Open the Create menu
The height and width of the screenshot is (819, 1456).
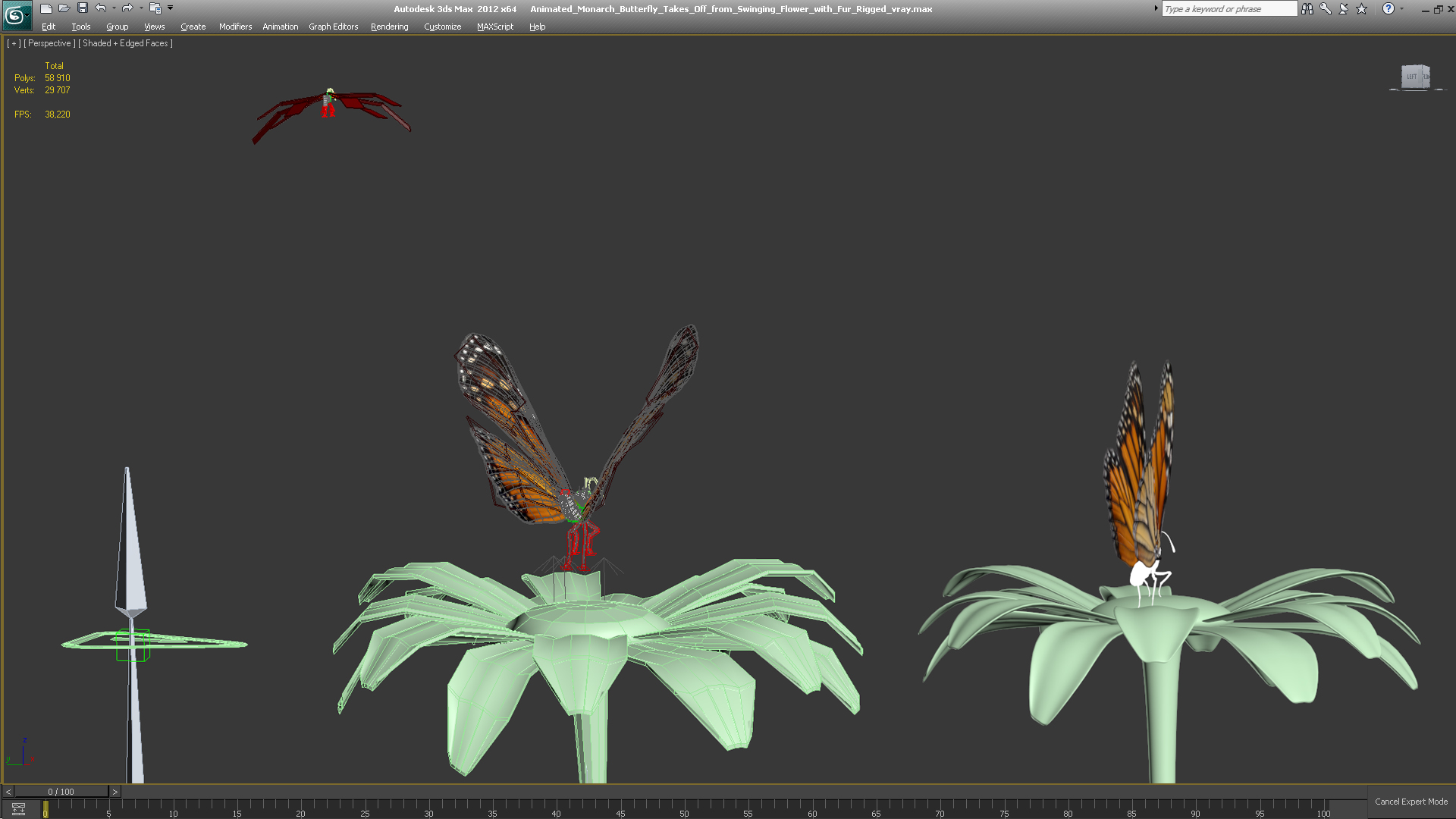[193, 27]
